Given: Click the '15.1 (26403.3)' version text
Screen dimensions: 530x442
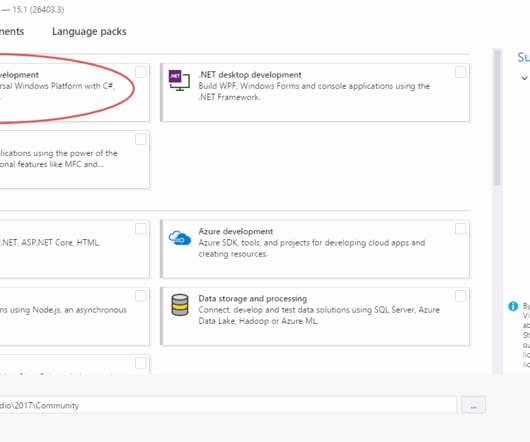Looking at the screenshot, I should pyautogui.click(x=38, y=9).
